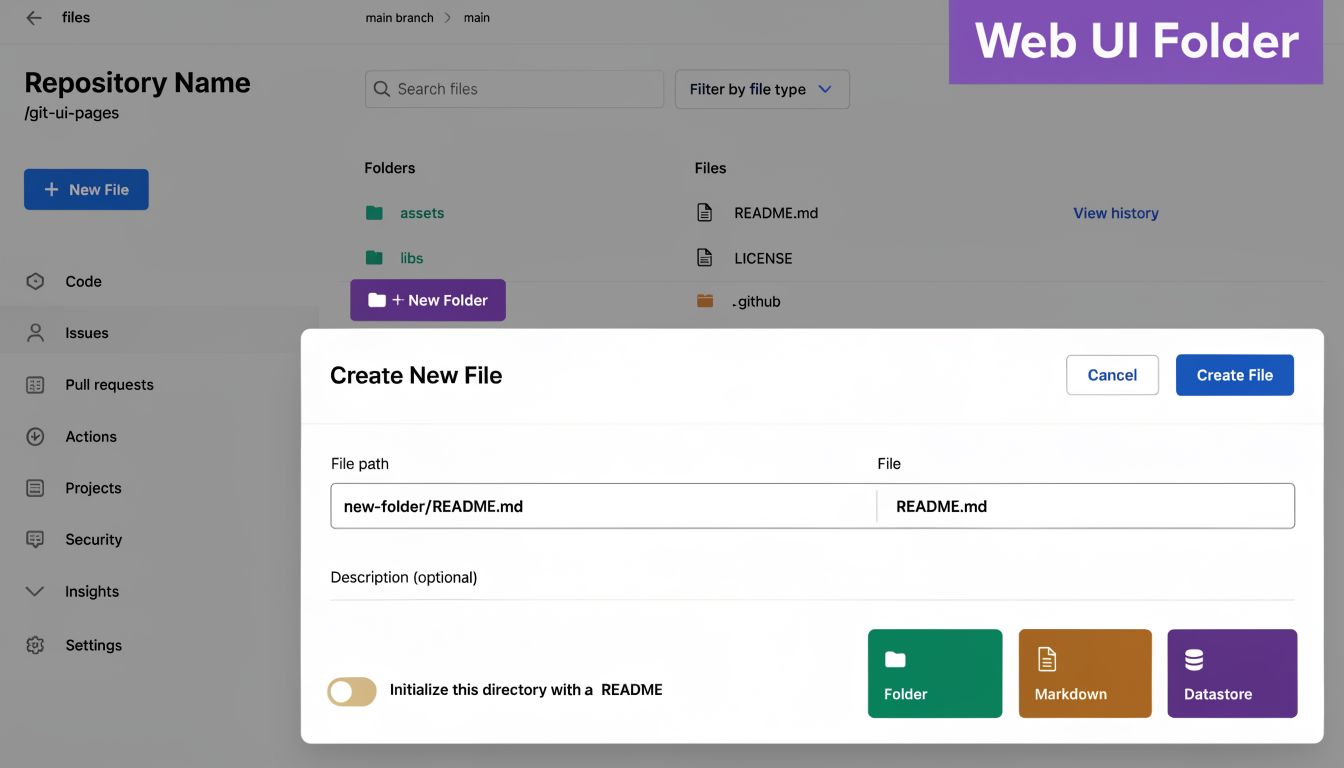The width and height of the screenshot is (1344, 768).
Task: Open the Filter by file type dropdown
Action: click(x=761, y=89)
